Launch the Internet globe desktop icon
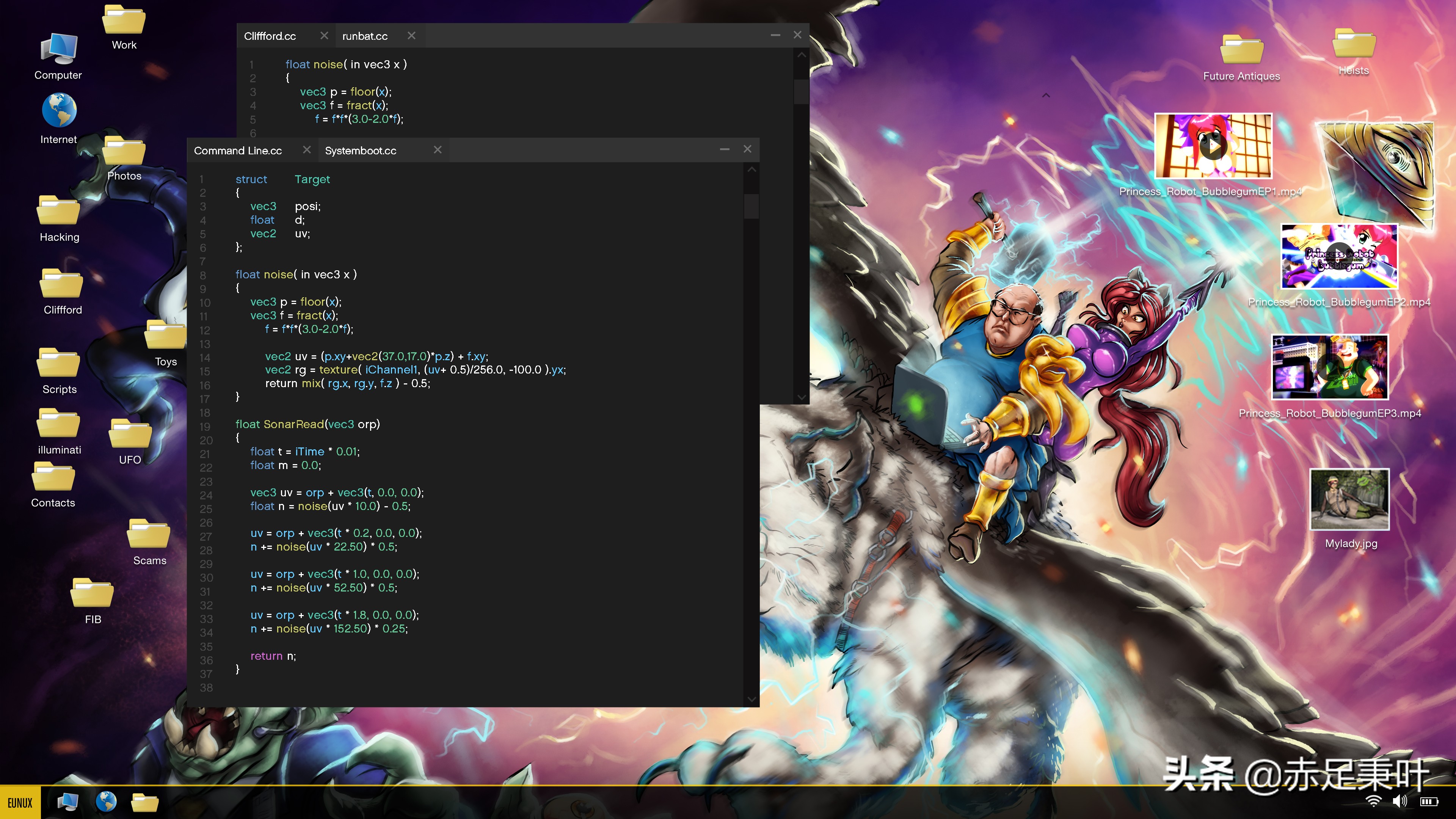 [x=59, y=111]
